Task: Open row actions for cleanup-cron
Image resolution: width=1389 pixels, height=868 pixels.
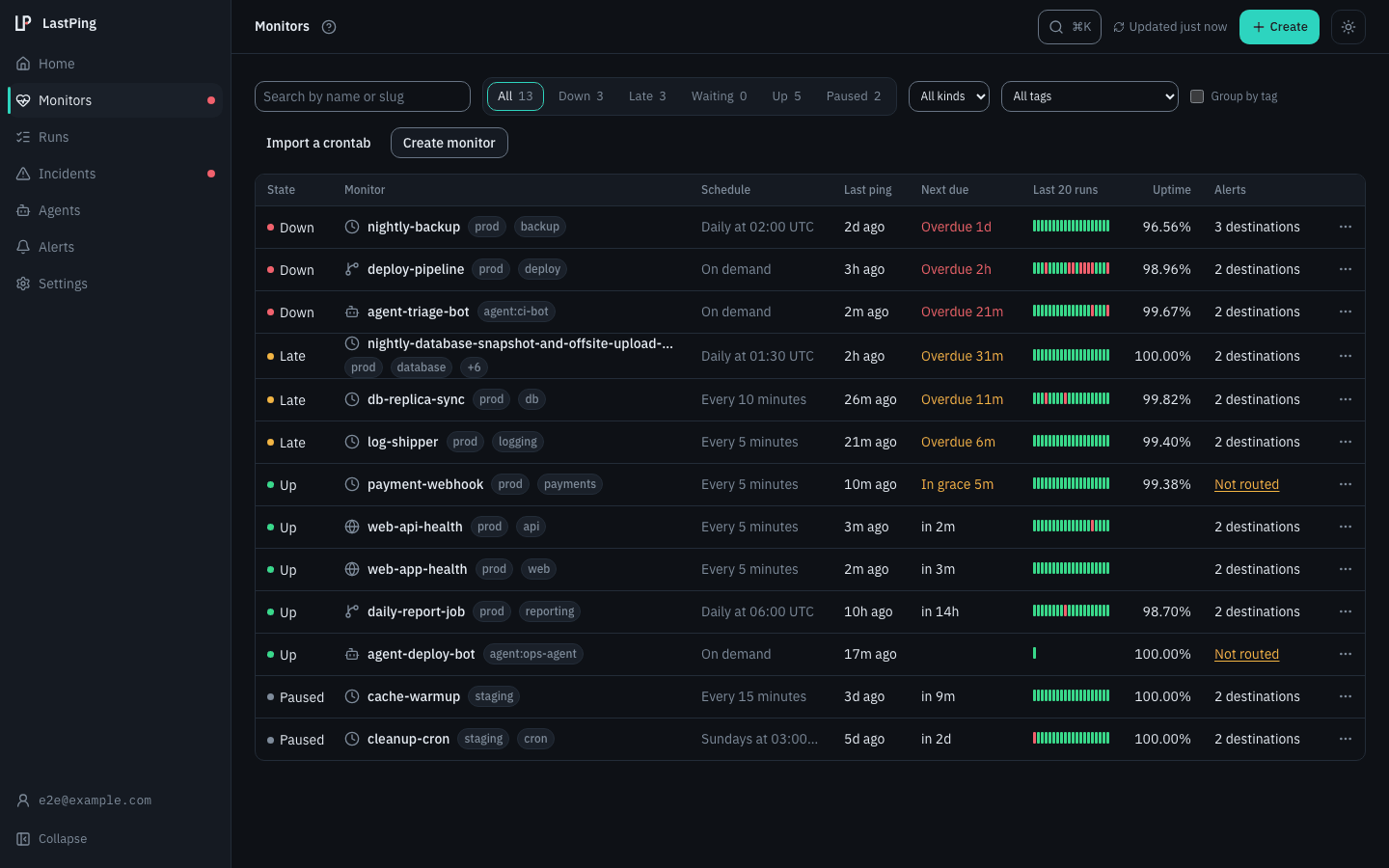Action: [1346, 739]
